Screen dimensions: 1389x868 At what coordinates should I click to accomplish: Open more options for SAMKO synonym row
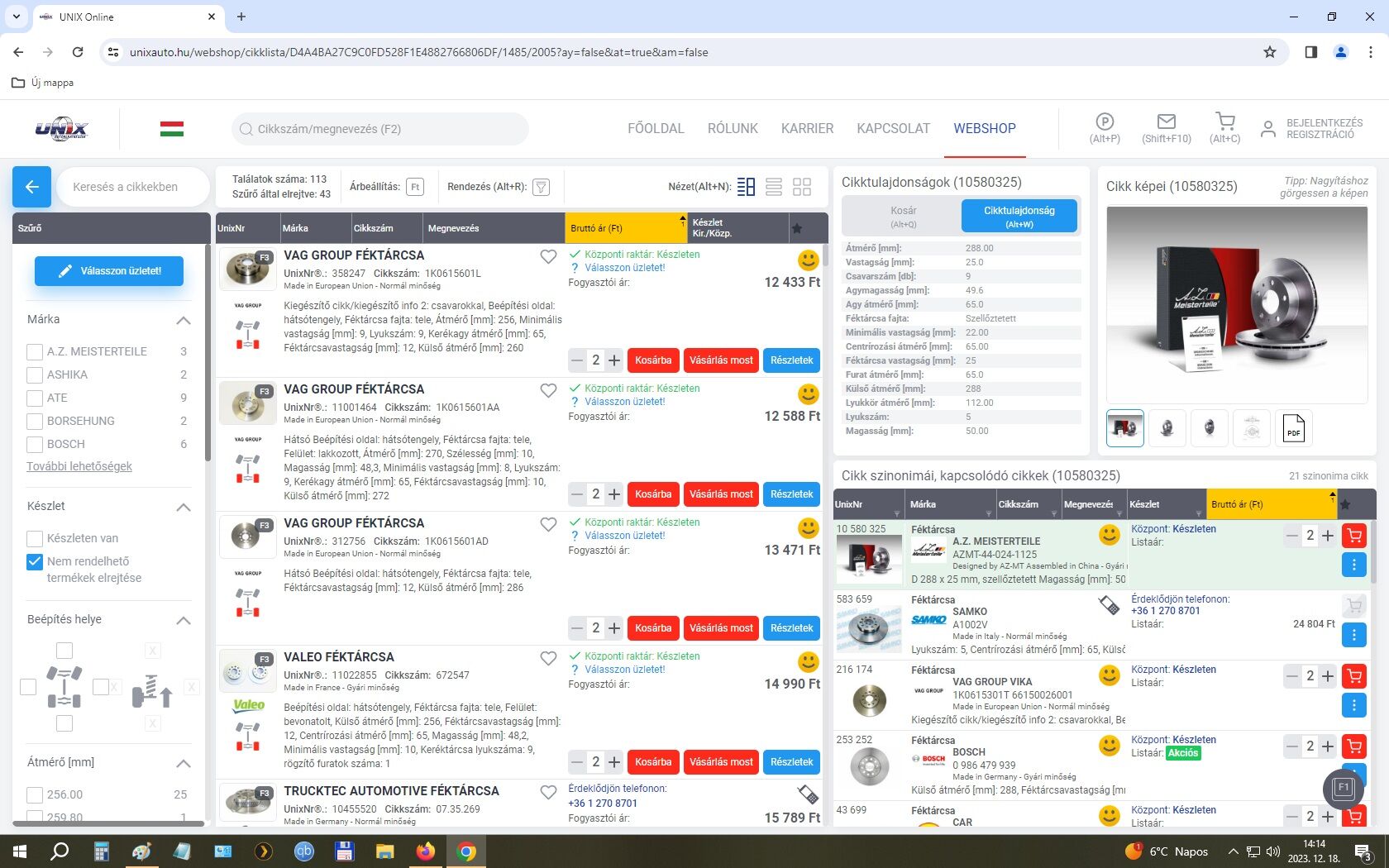click(1353, 635)
